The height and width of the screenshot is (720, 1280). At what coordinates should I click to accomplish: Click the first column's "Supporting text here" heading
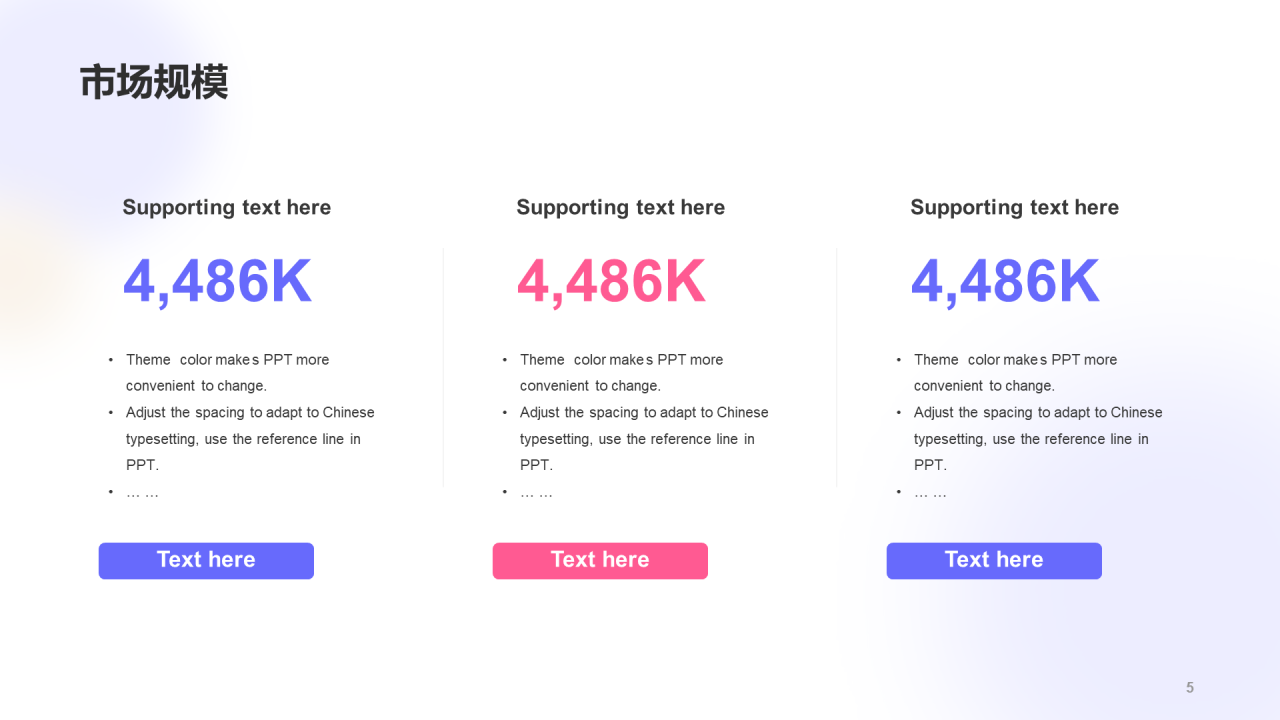pyautogui.click(x=226, y=208)
